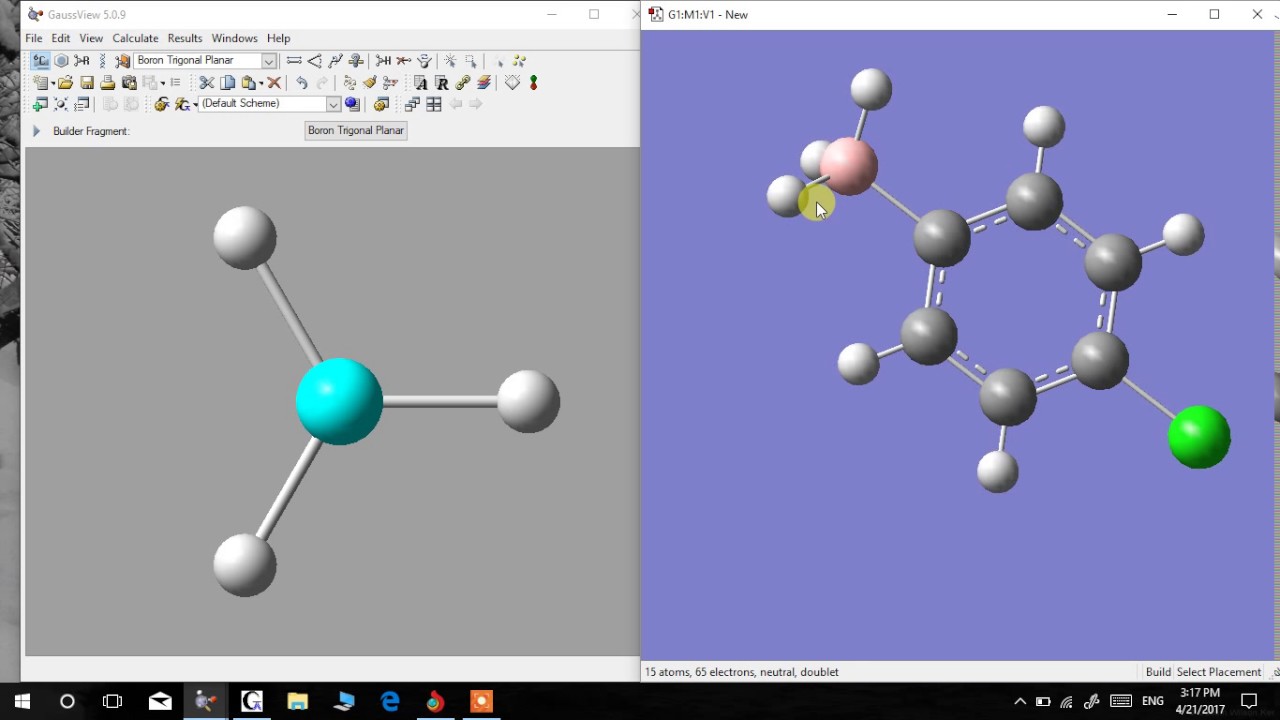Toggle the marquee rubber-band select tool
The width and height of the screenshot is (1280, 720).
(x=471, y=61)
